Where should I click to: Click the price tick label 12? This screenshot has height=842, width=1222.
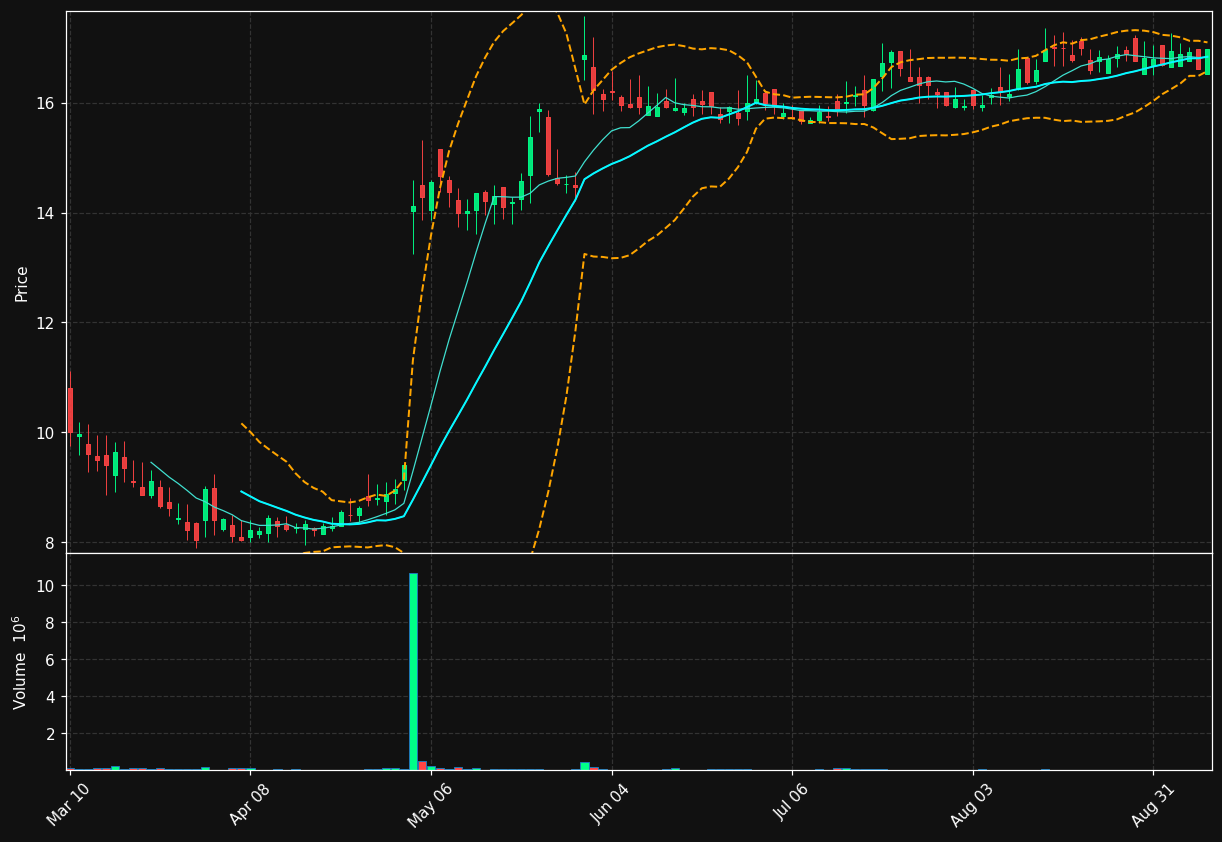pyautogui.click(x=48, y=323)
